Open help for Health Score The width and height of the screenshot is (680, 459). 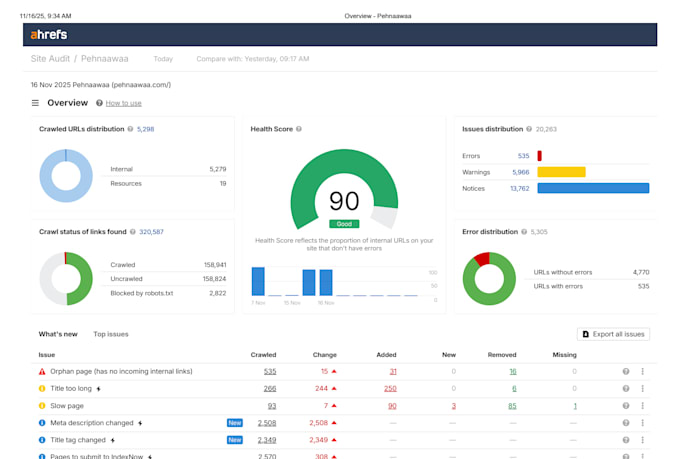pyautogui.click(x=299, y=129)
